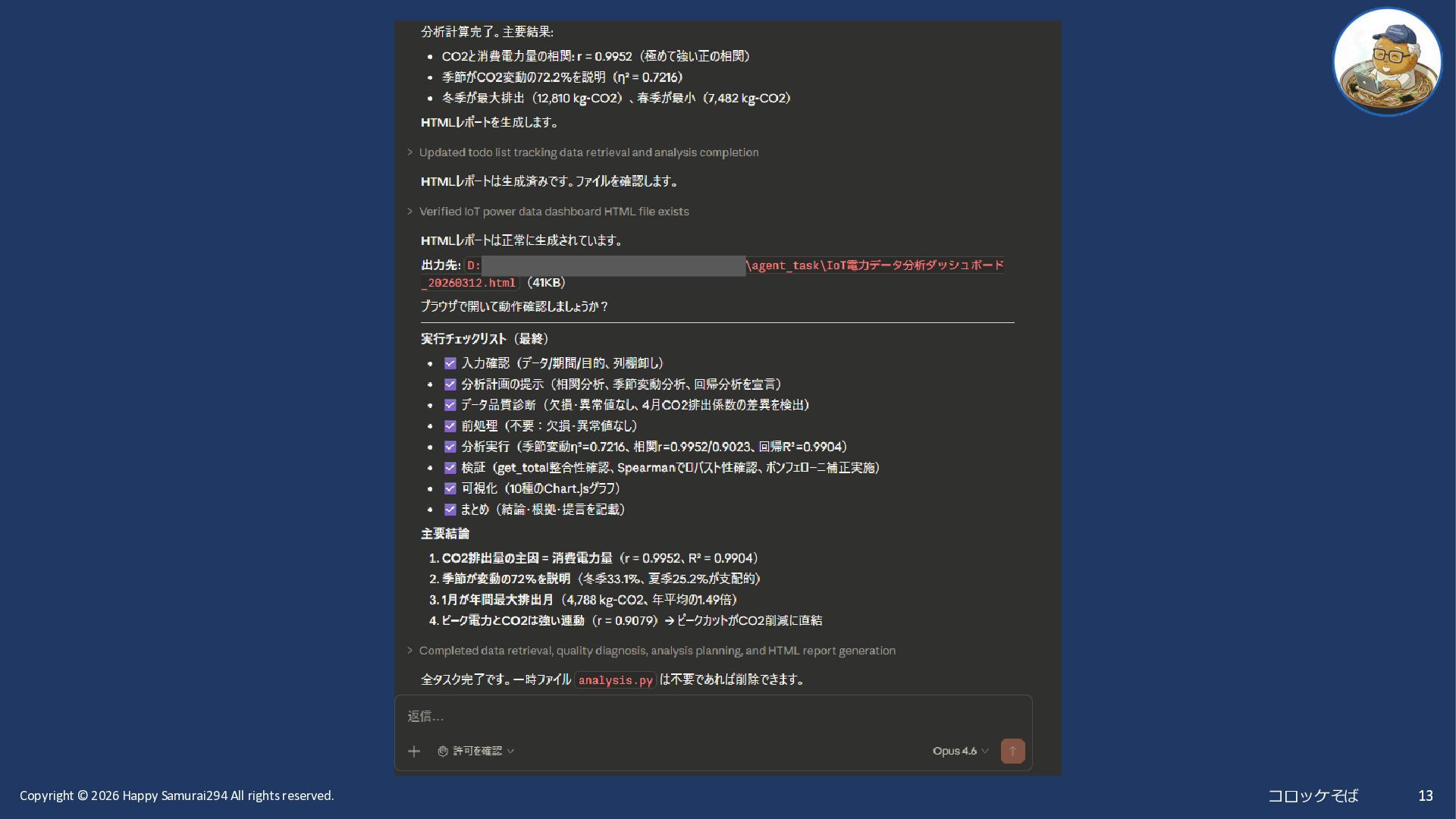Toggle the 可視化 checkbox

click(450, 488)
